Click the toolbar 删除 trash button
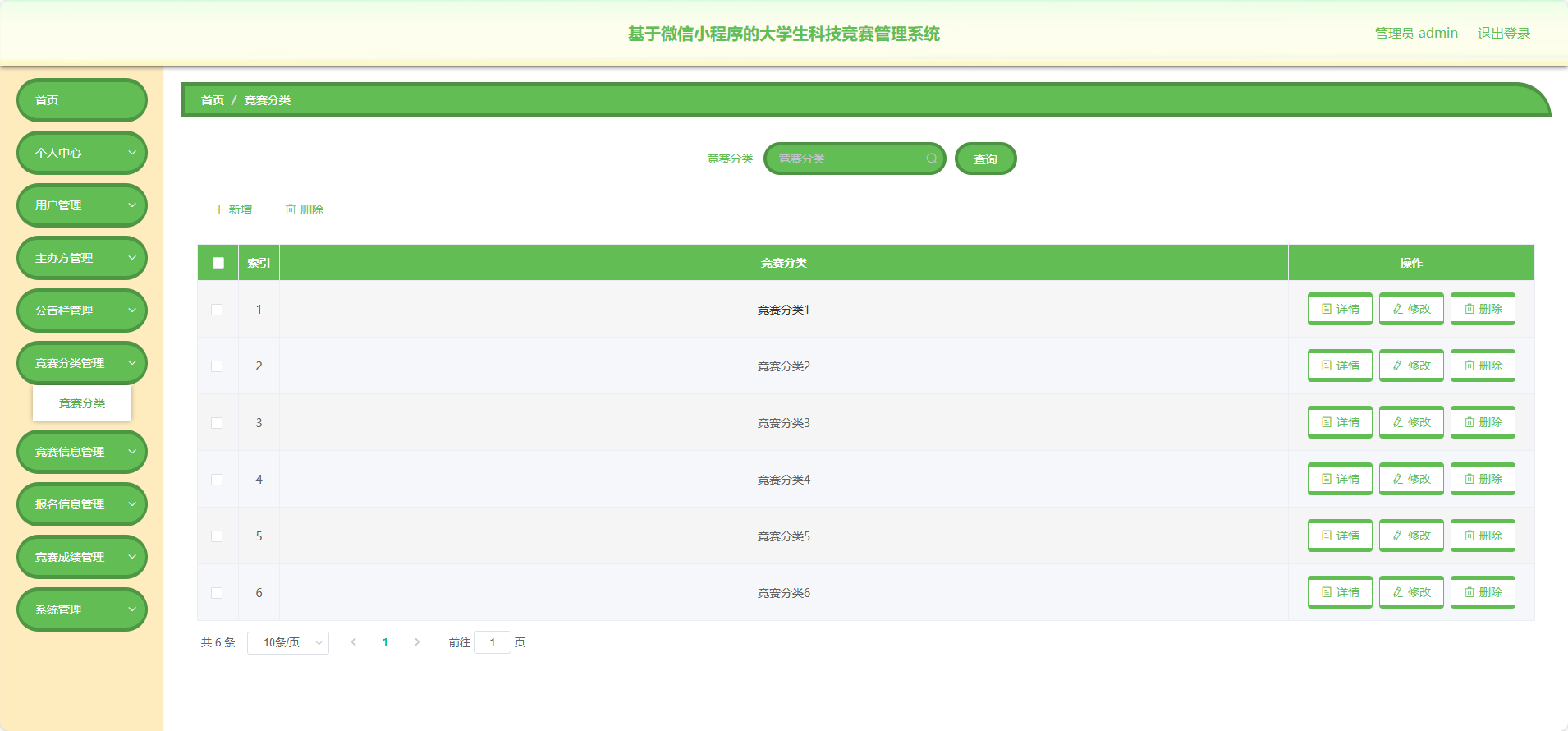1568x731 pixels. coord(305,209)
